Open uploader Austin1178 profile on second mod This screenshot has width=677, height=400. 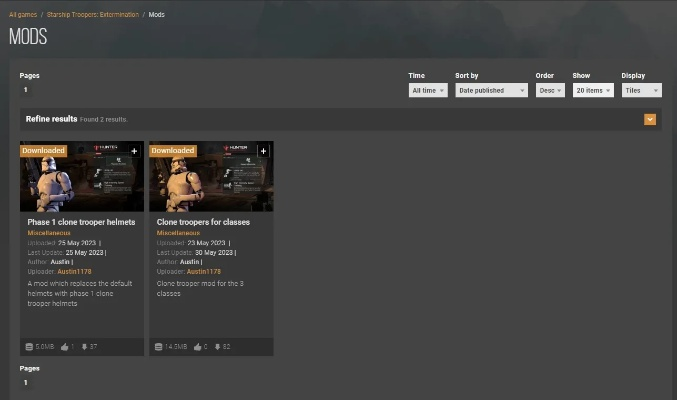pos(204,271)
